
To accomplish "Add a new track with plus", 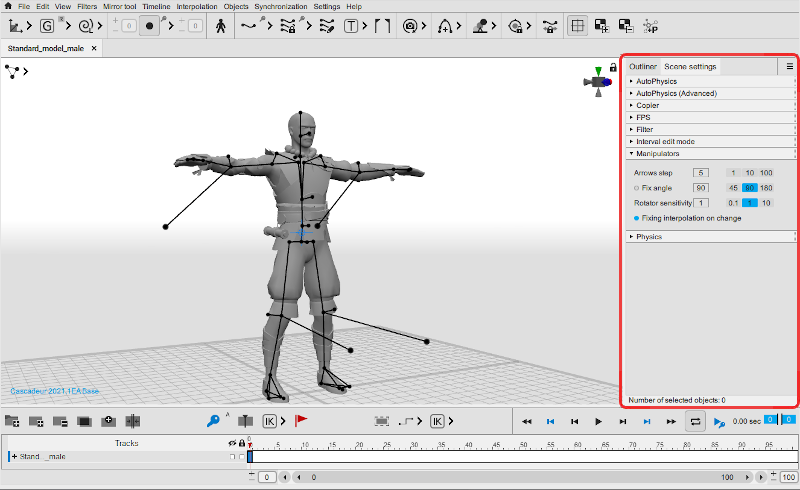I will (36, 421).
